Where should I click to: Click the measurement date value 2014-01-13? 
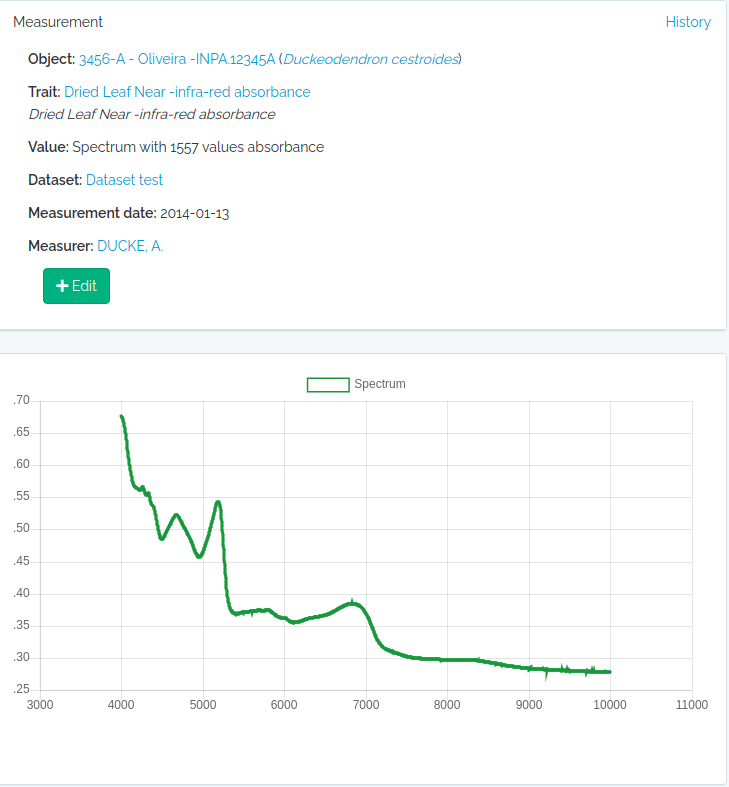[x=195, y=213]
